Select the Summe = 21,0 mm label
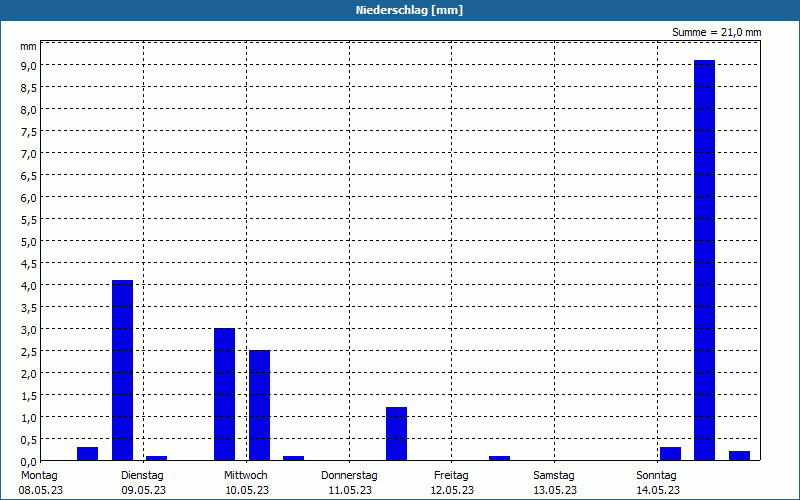 click(716, 32)
